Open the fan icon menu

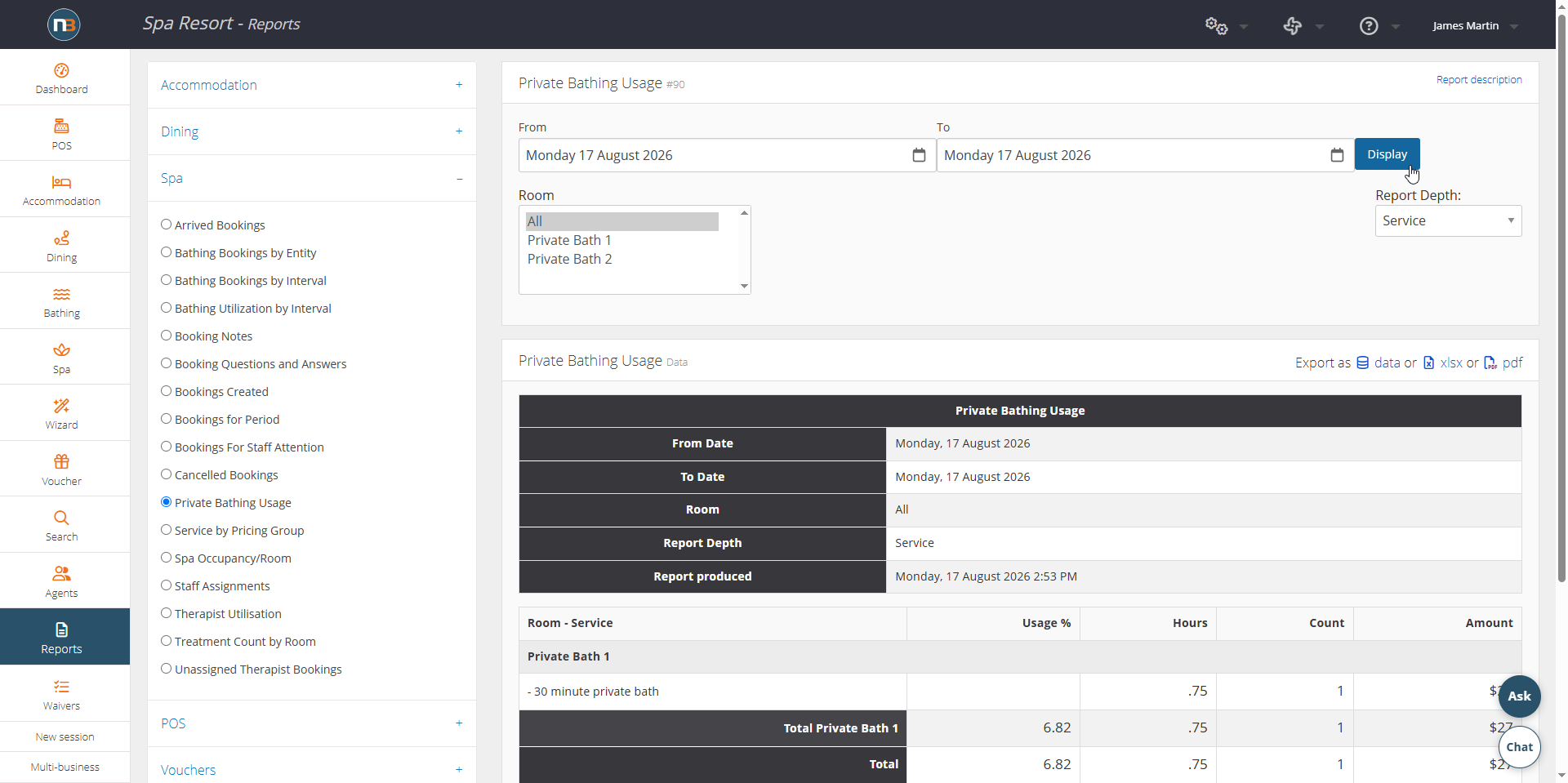(1292, 26)
